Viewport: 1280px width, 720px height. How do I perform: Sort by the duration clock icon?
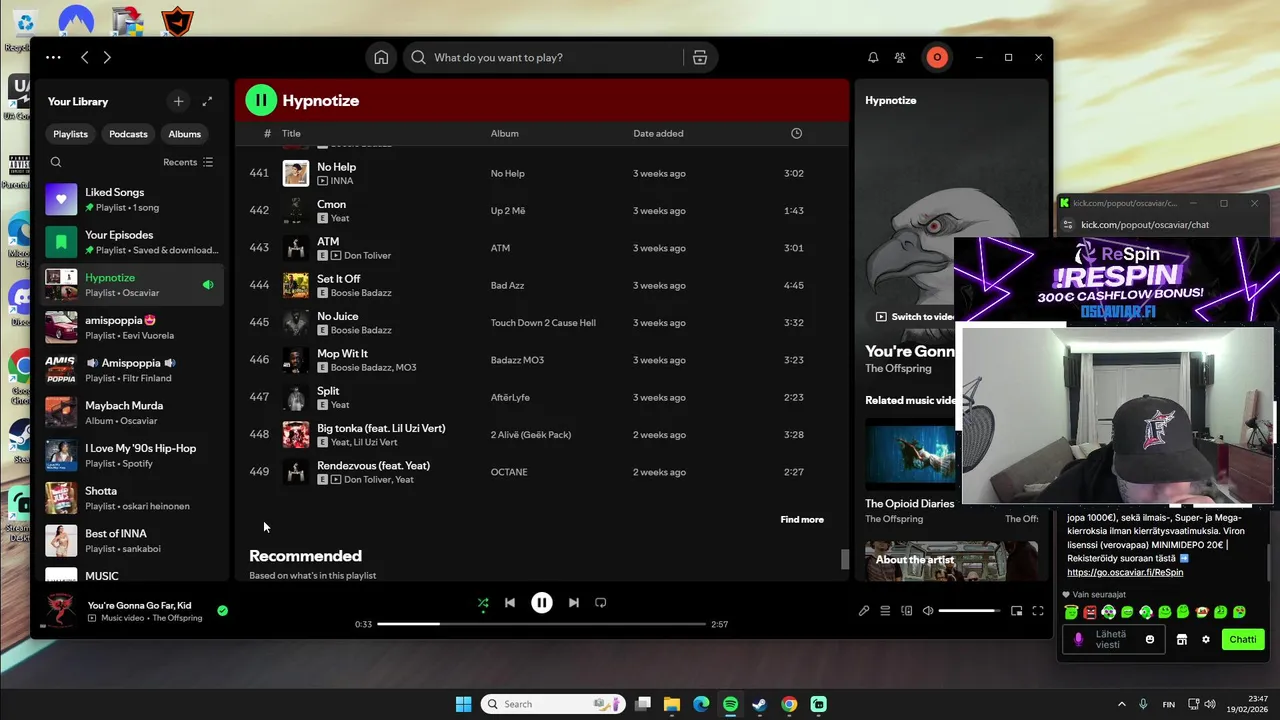(x=796, y=133)
